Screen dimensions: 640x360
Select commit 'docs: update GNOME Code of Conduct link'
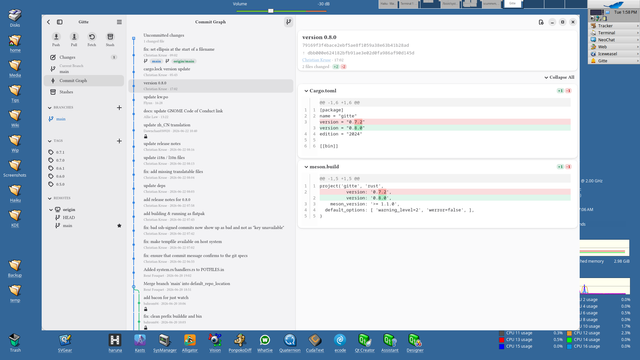pos(211,113)
